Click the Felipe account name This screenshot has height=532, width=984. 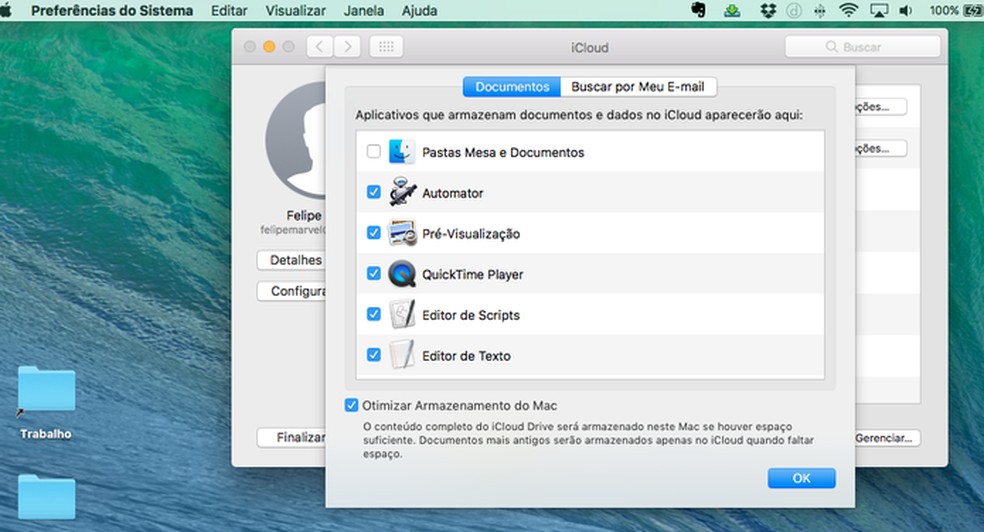pos(304,215)
